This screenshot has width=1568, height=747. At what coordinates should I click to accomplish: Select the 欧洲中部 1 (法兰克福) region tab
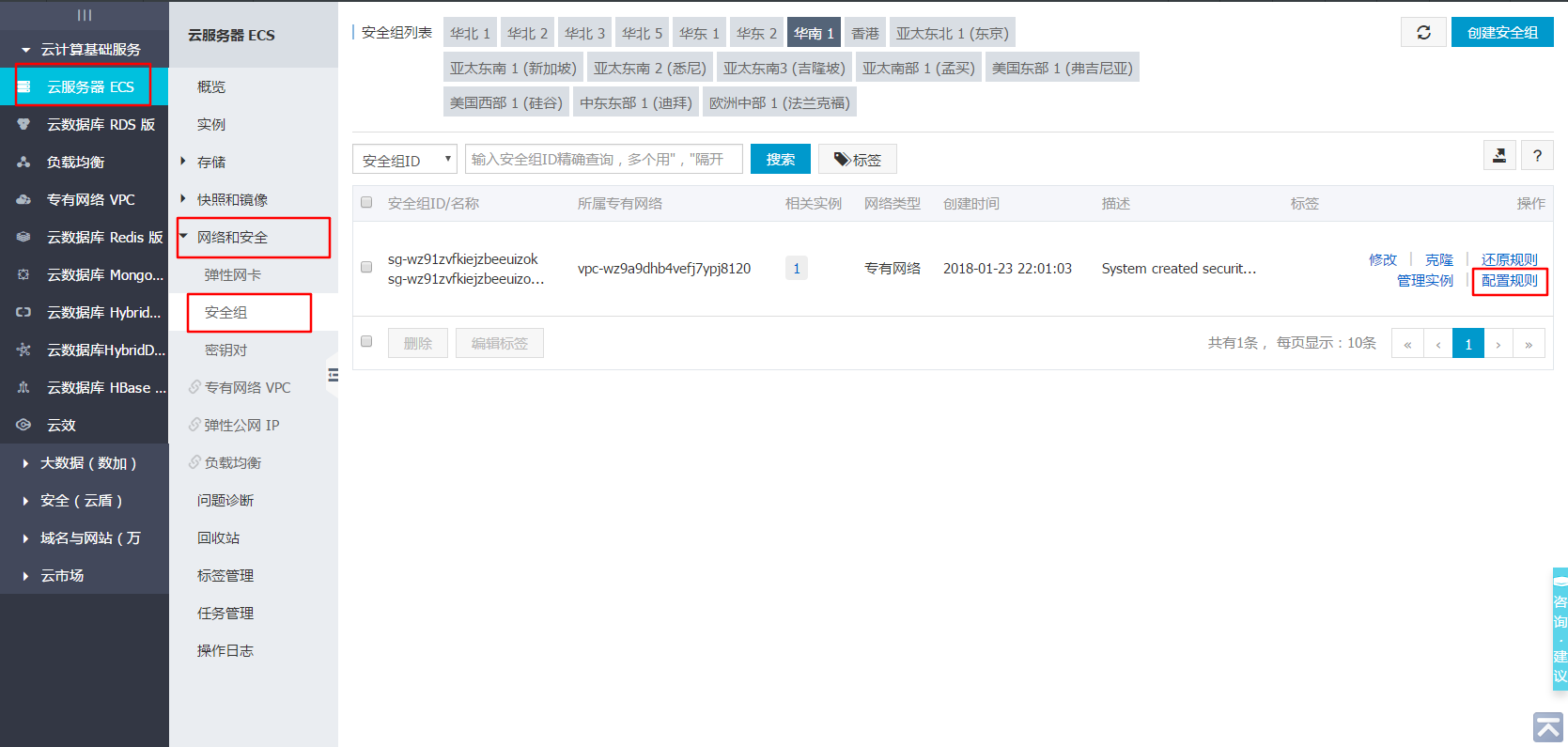(x=779, y=102)
